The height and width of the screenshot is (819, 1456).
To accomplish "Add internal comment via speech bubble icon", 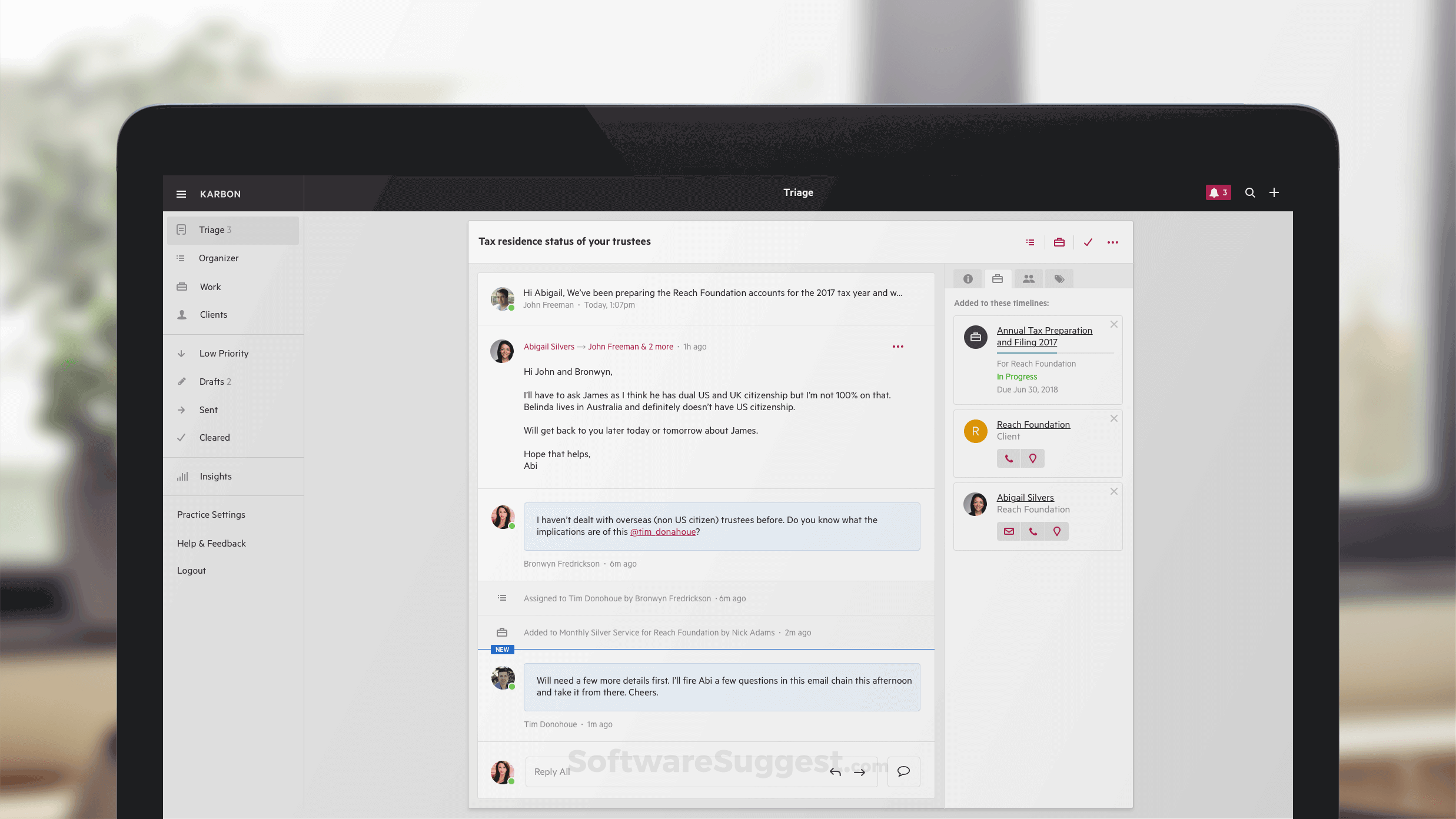I will click(903, 771).
